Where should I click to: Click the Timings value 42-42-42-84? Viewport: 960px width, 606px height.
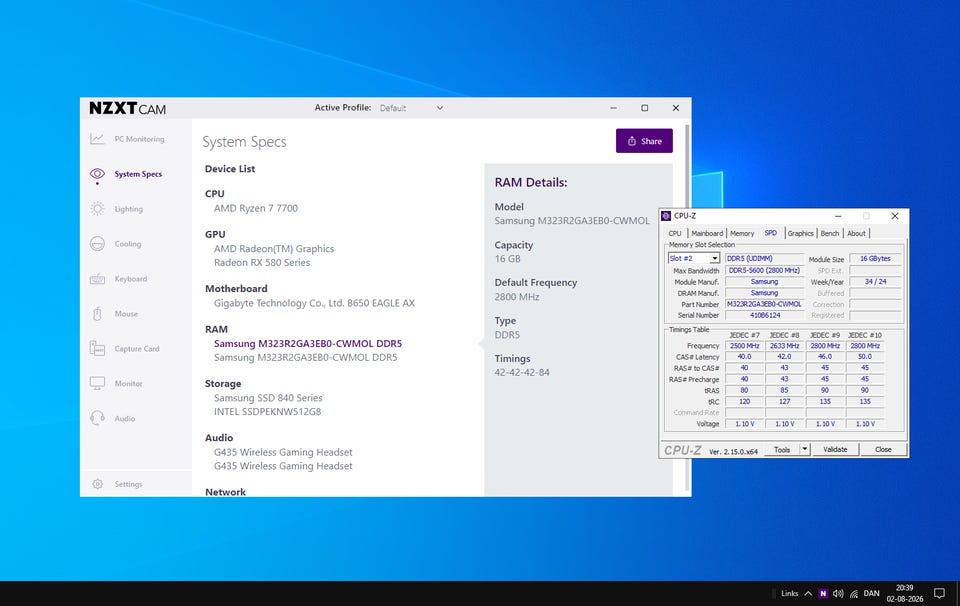(x=522, y=372)
